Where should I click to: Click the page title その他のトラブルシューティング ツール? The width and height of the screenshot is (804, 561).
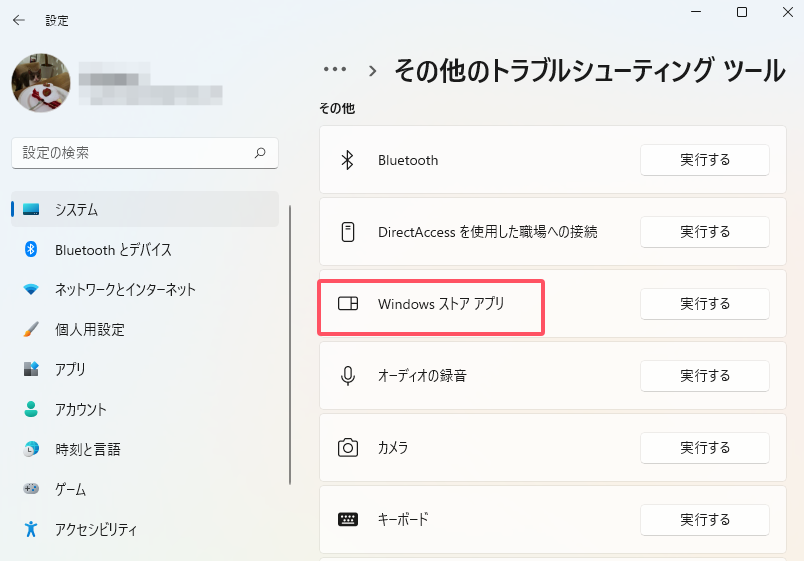coord(590,70)
